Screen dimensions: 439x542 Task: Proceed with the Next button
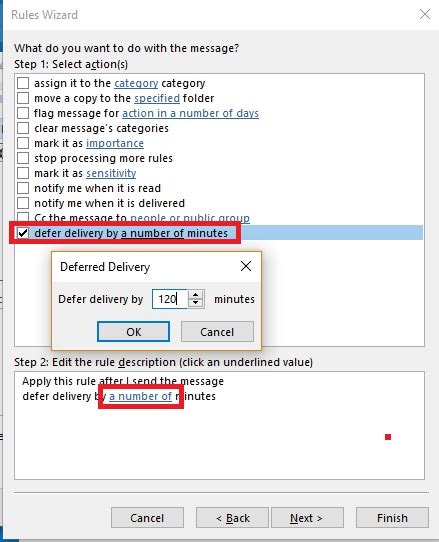pyautogui.click(x=307, y=518)
